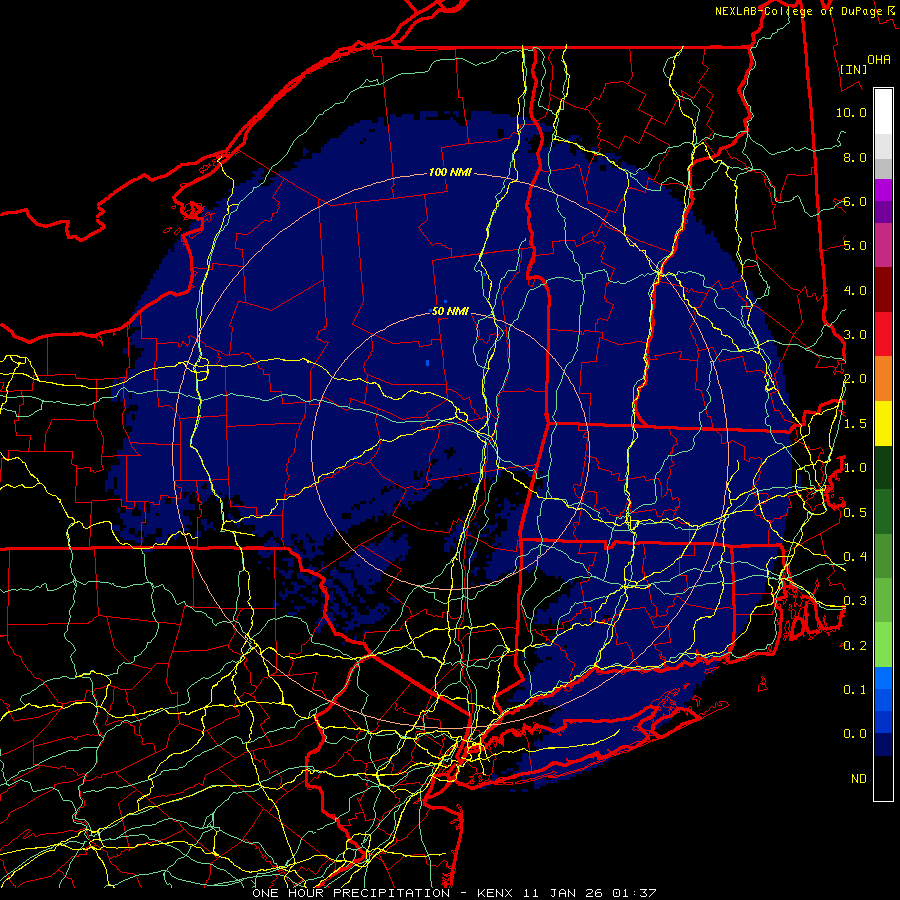Click the white swatch atop the legend
The image size is (900, 900).
click(883, 112)
